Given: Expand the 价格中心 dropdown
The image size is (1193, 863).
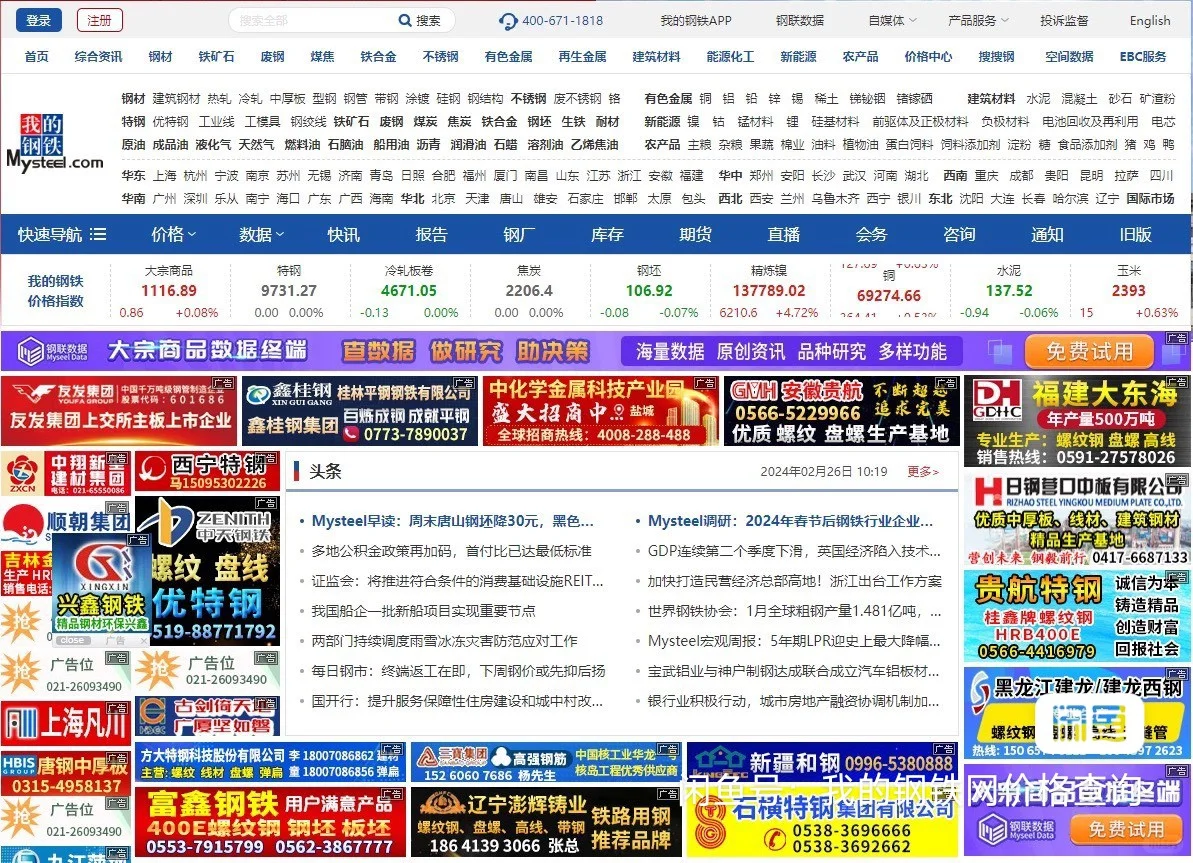Looking at the screenshot, I should 927,57.
